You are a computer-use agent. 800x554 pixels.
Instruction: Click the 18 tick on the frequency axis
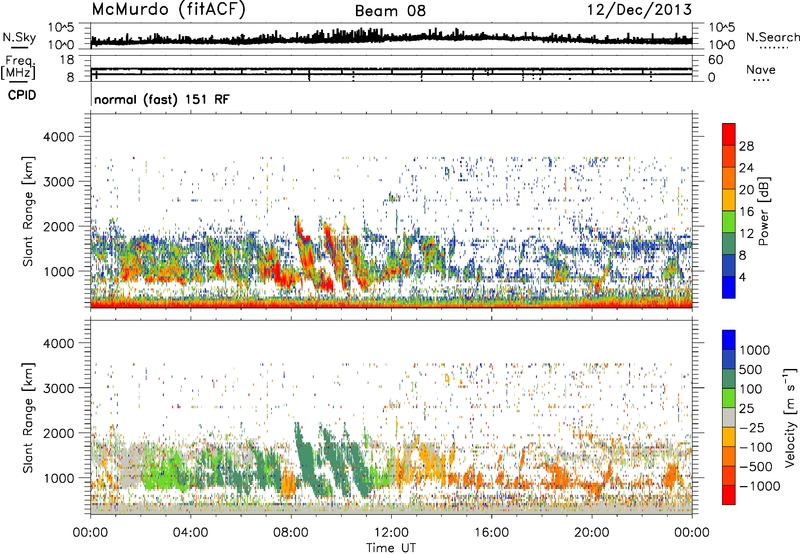click(x=66, y=60)
